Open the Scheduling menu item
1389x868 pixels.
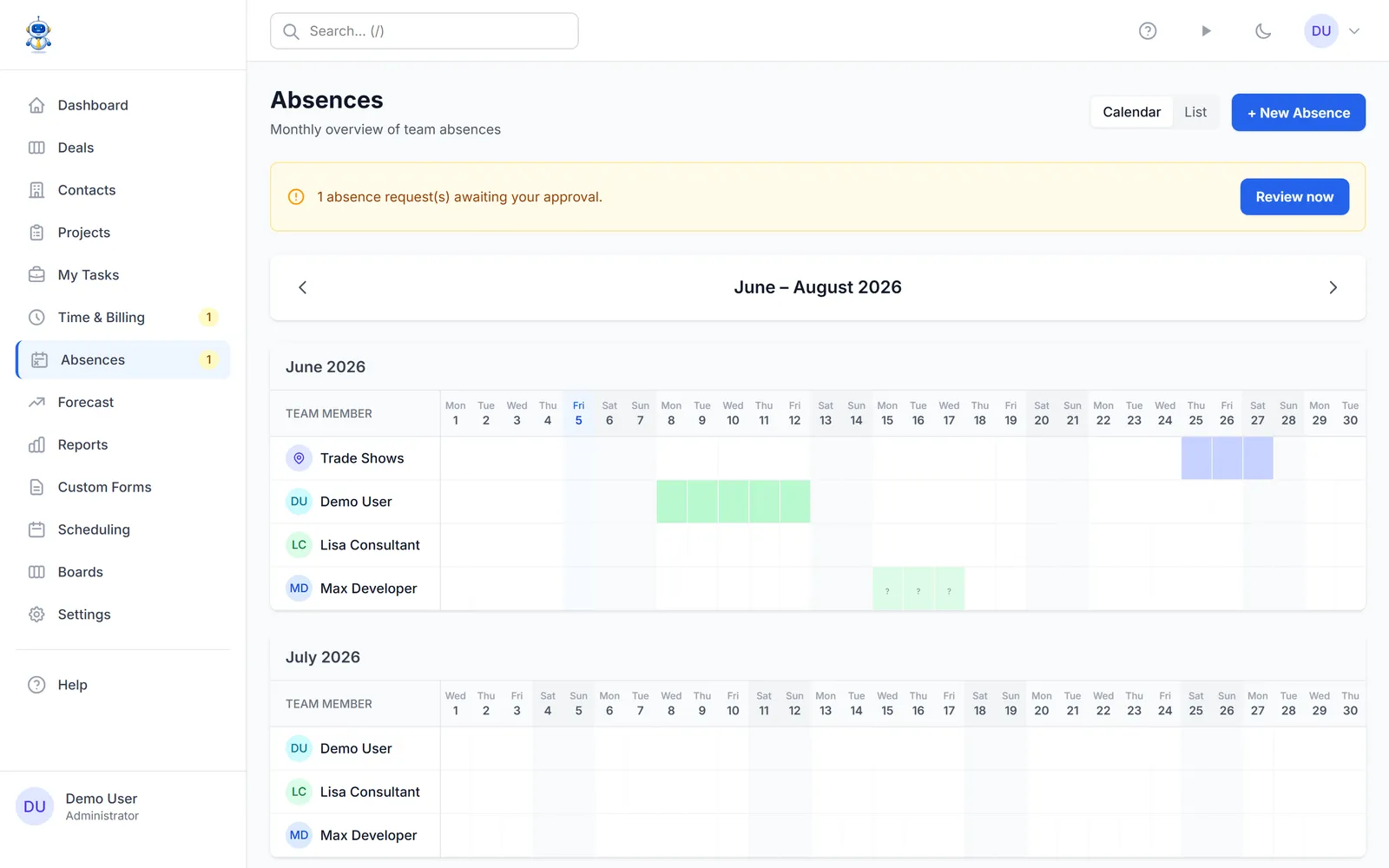(122, 529)
